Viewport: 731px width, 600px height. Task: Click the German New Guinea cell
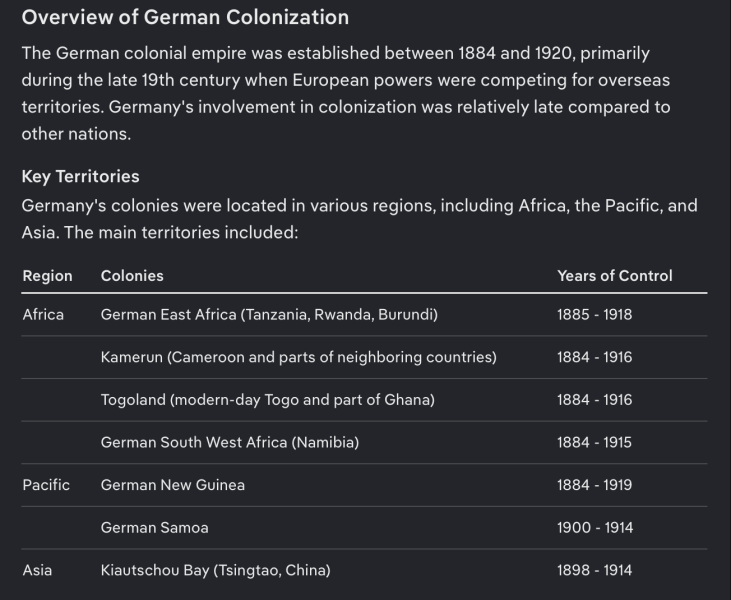(172, 485)
